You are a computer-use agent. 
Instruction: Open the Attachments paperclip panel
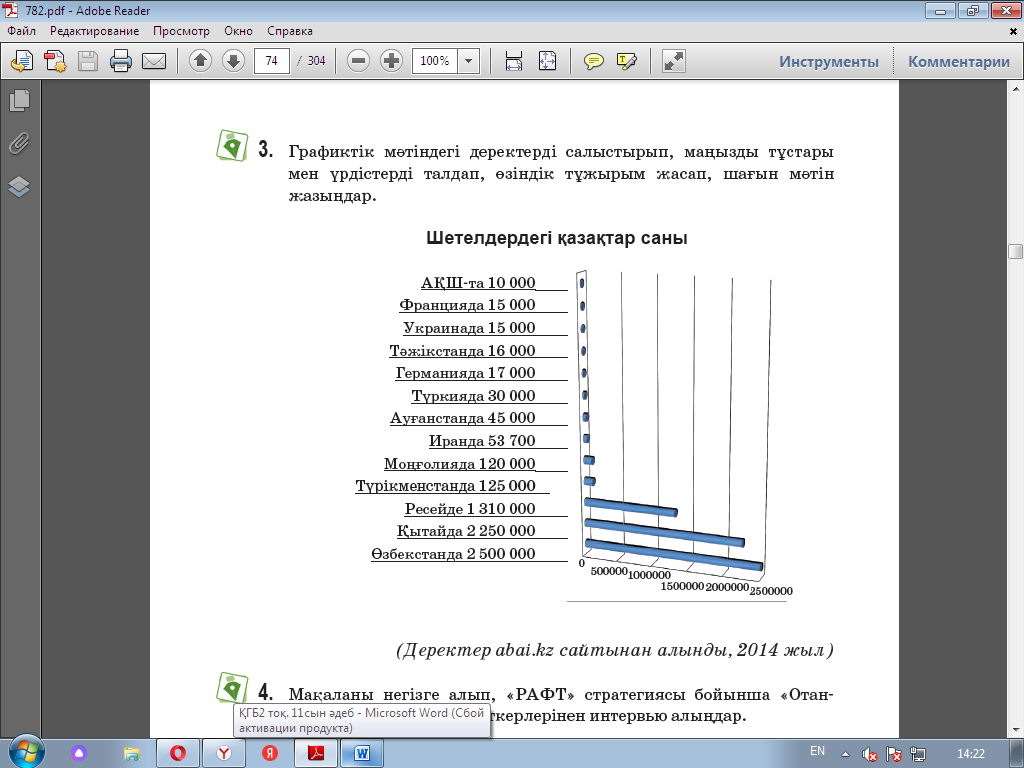click(20, 143)
